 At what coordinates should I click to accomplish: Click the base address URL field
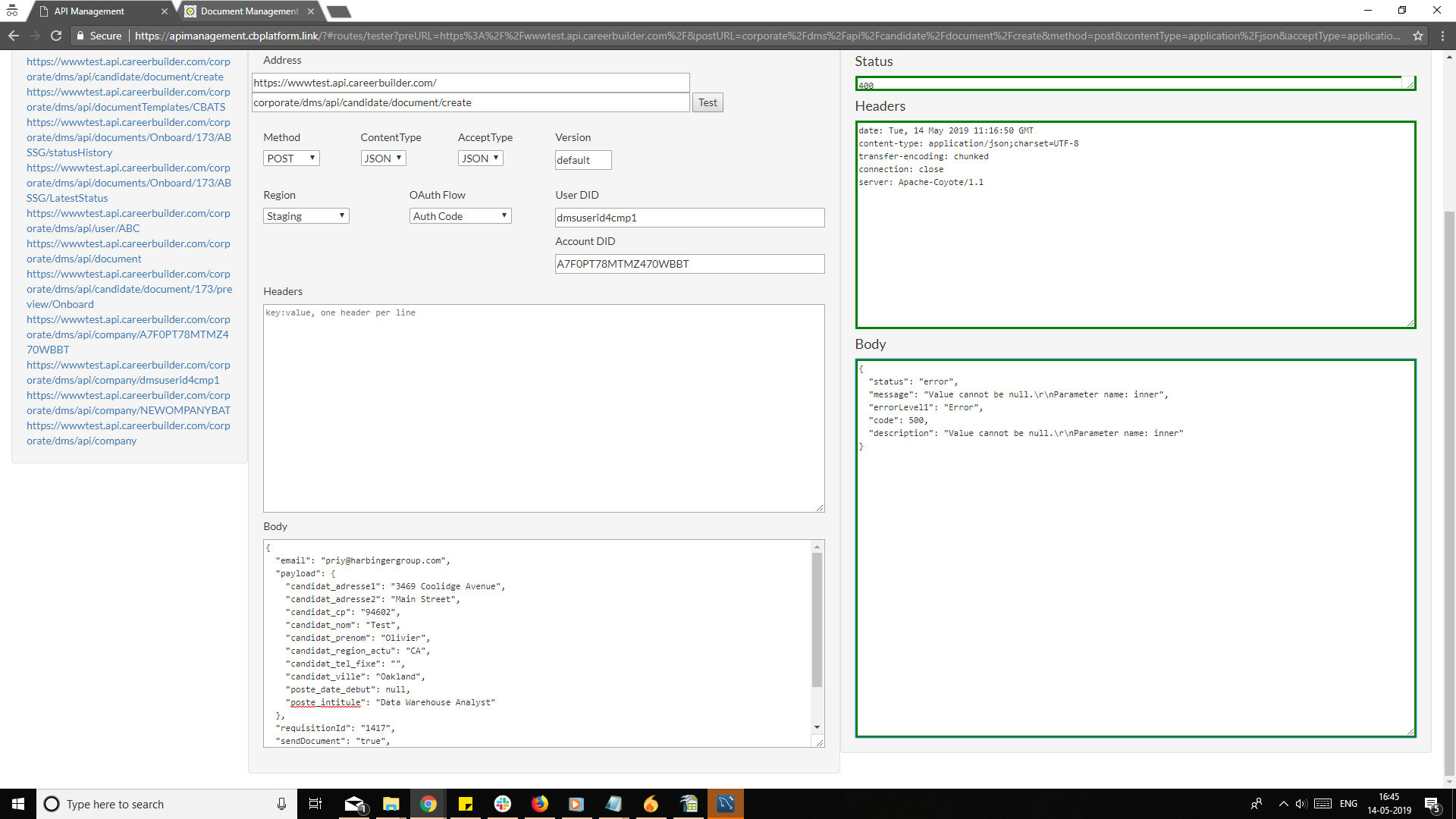coord(470,83)
